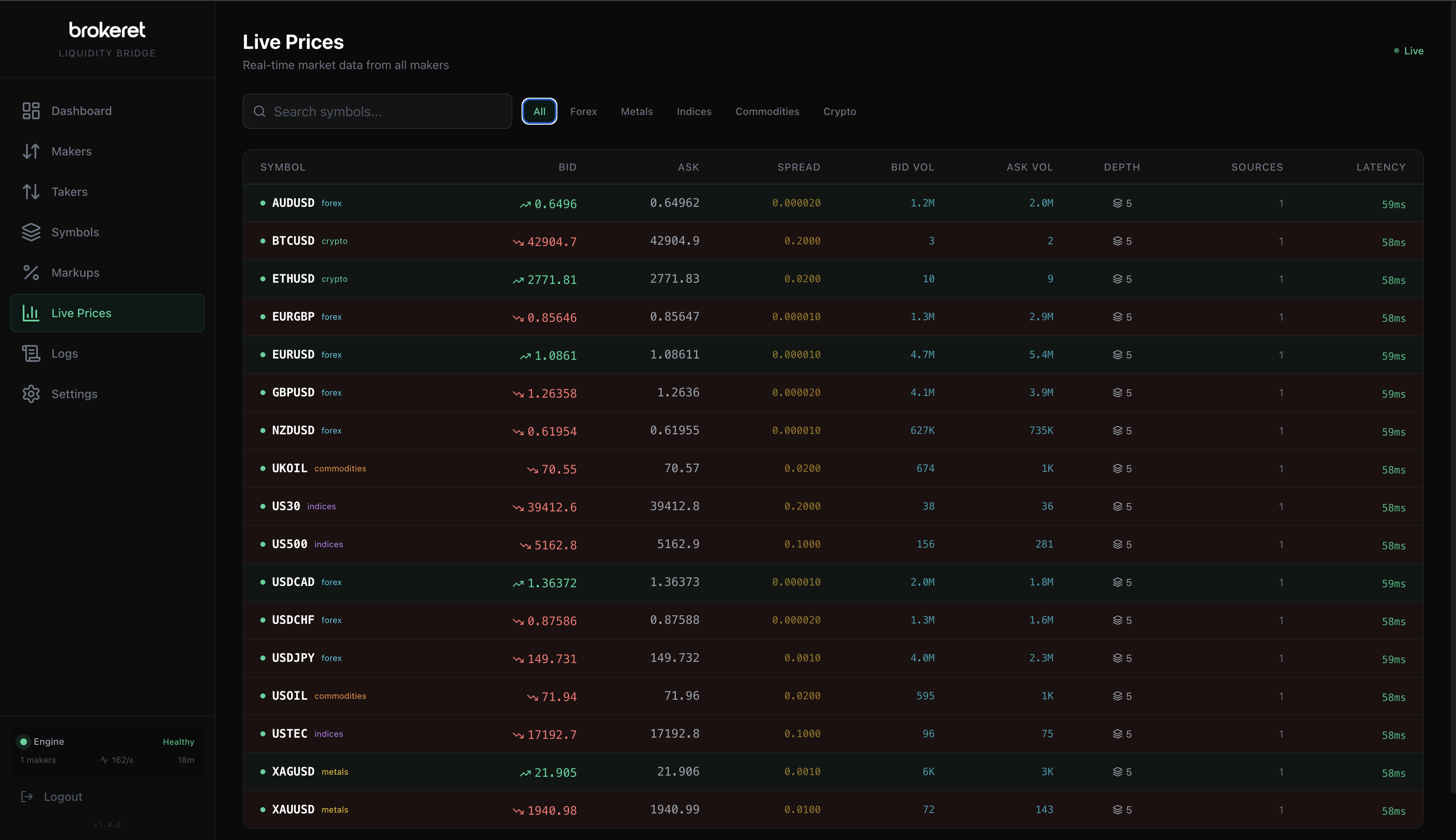Viewport: 1456px width, 840px height.
Task: Select the Makers section icon
Action: 32,150
